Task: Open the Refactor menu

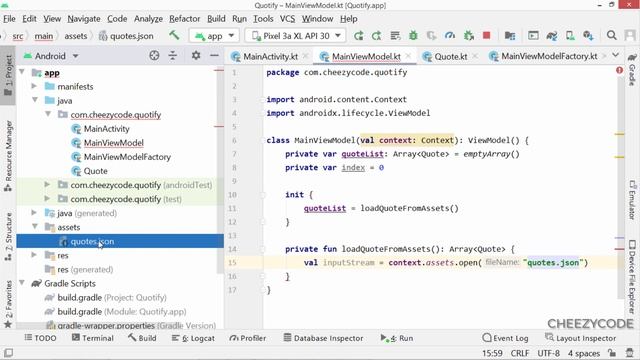Action: pos(184,19)
